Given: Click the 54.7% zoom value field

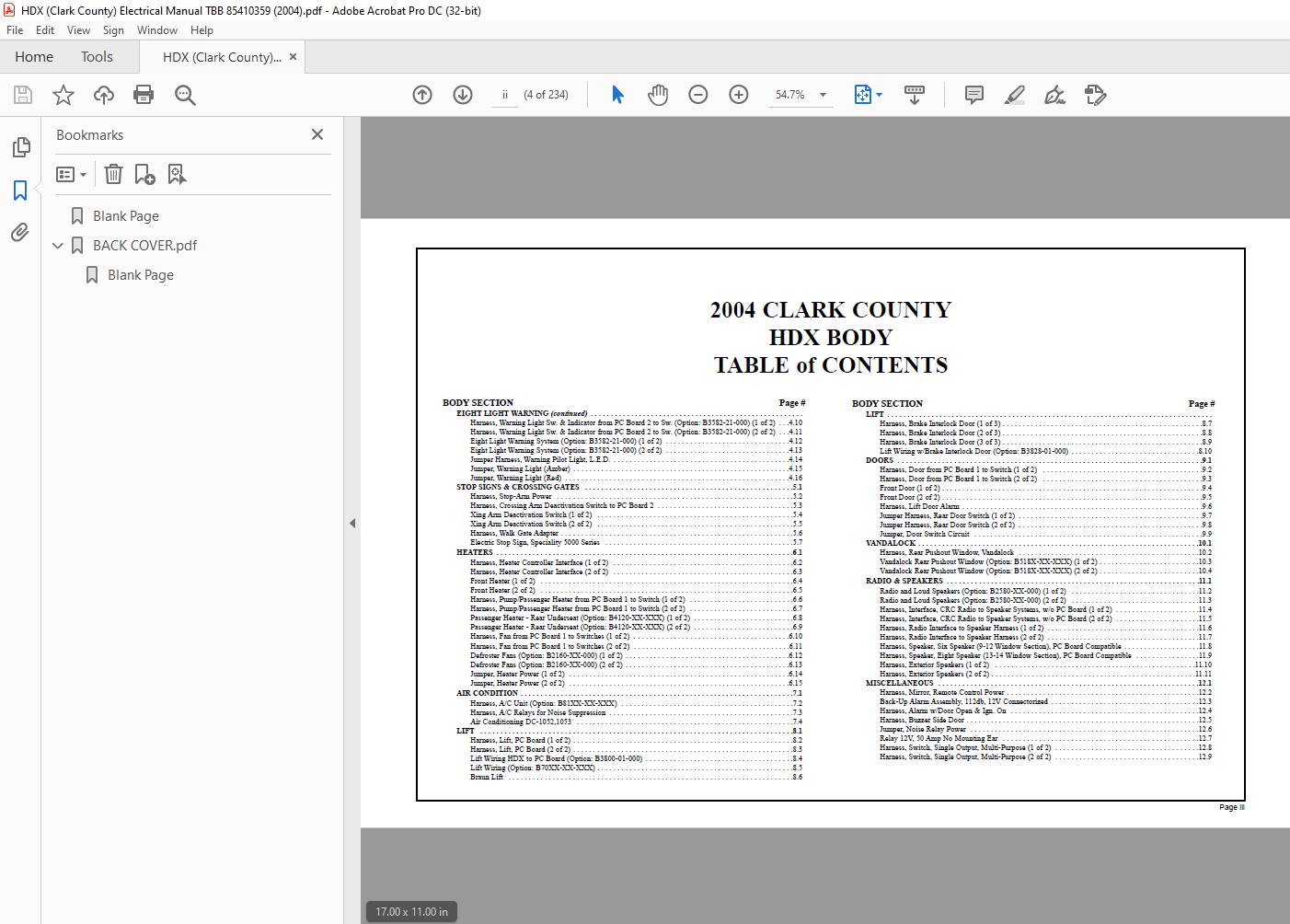Looking at the screenshot, I should [789, 95].
